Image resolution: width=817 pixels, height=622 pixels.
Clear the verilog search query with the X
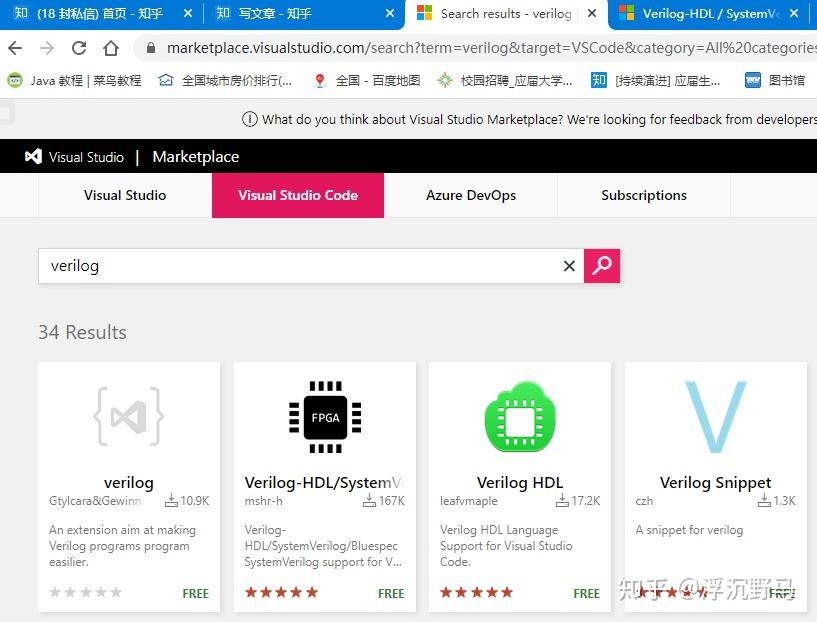point(569,266)
